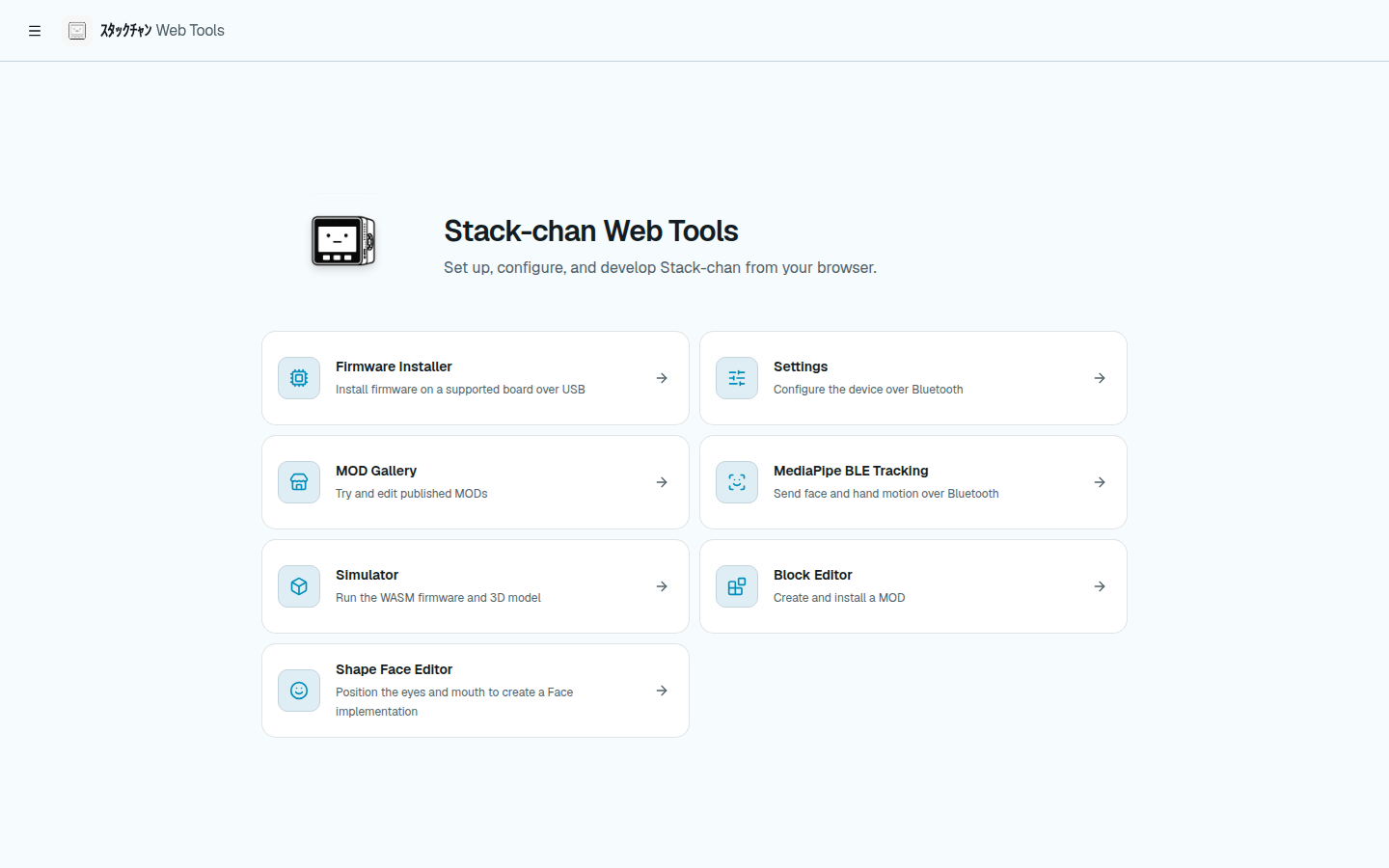Click the Block Editor blocks icon

click(737, 586)
